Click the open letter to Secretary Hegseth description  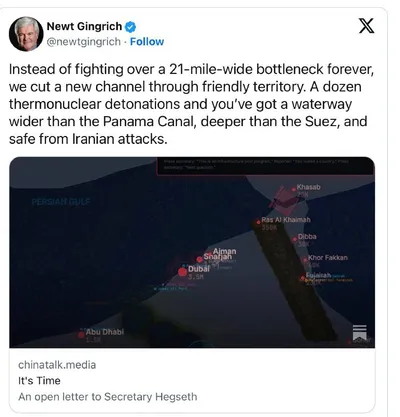108,397
